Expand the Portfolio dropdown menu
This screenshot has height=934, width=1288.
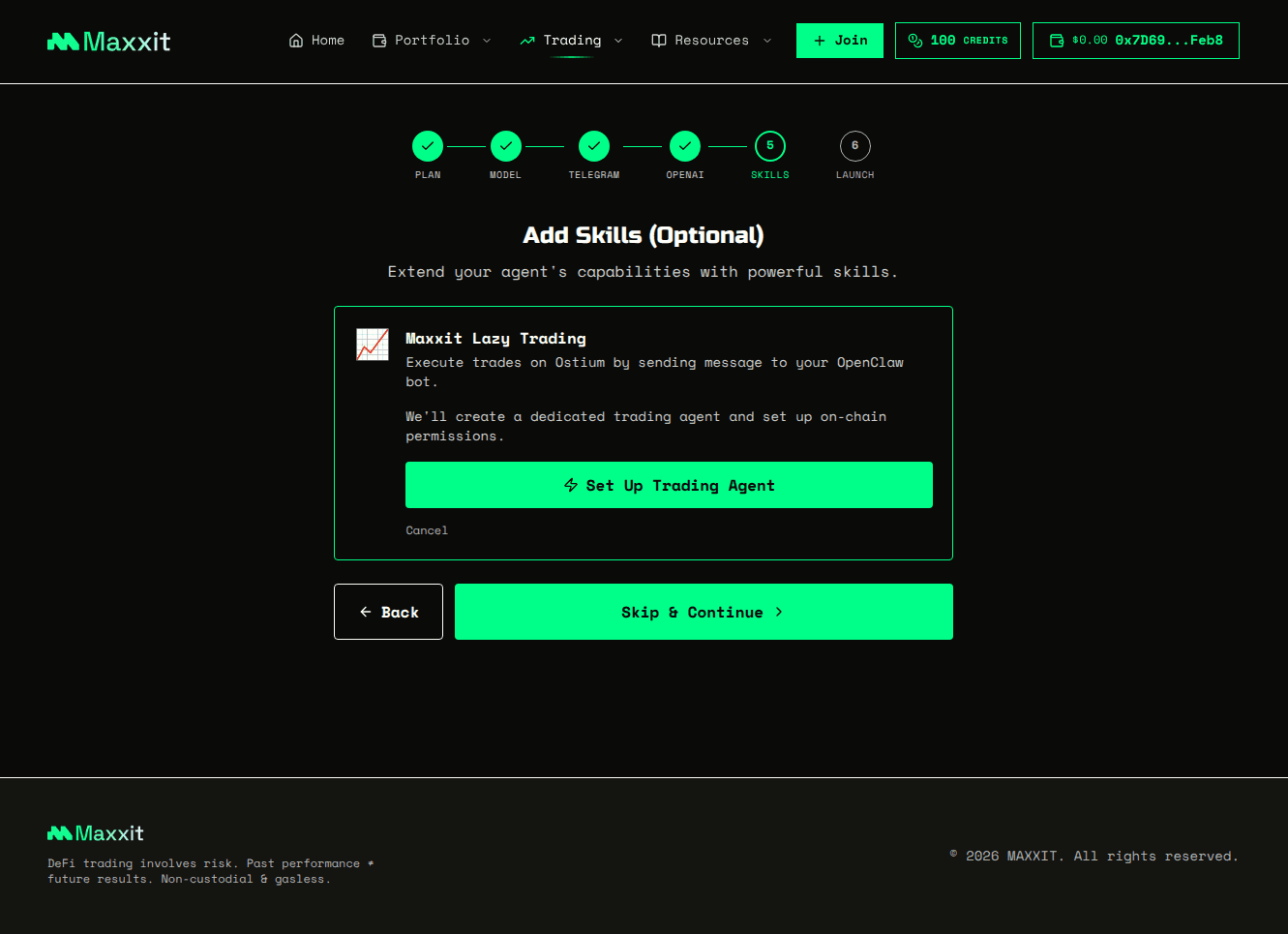[x=488, y=40]
